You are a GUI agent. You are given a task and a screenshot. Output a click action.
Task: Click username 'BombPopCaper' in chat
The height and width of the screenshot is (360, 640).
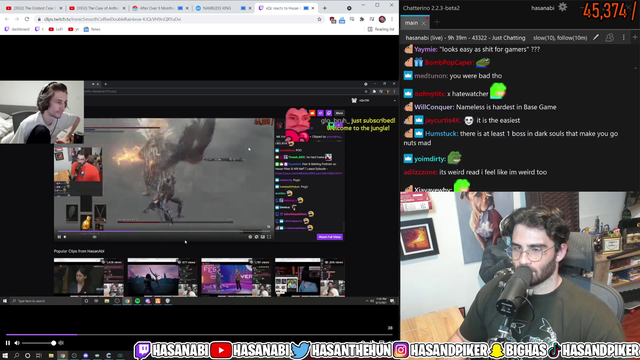pos(449,62)
